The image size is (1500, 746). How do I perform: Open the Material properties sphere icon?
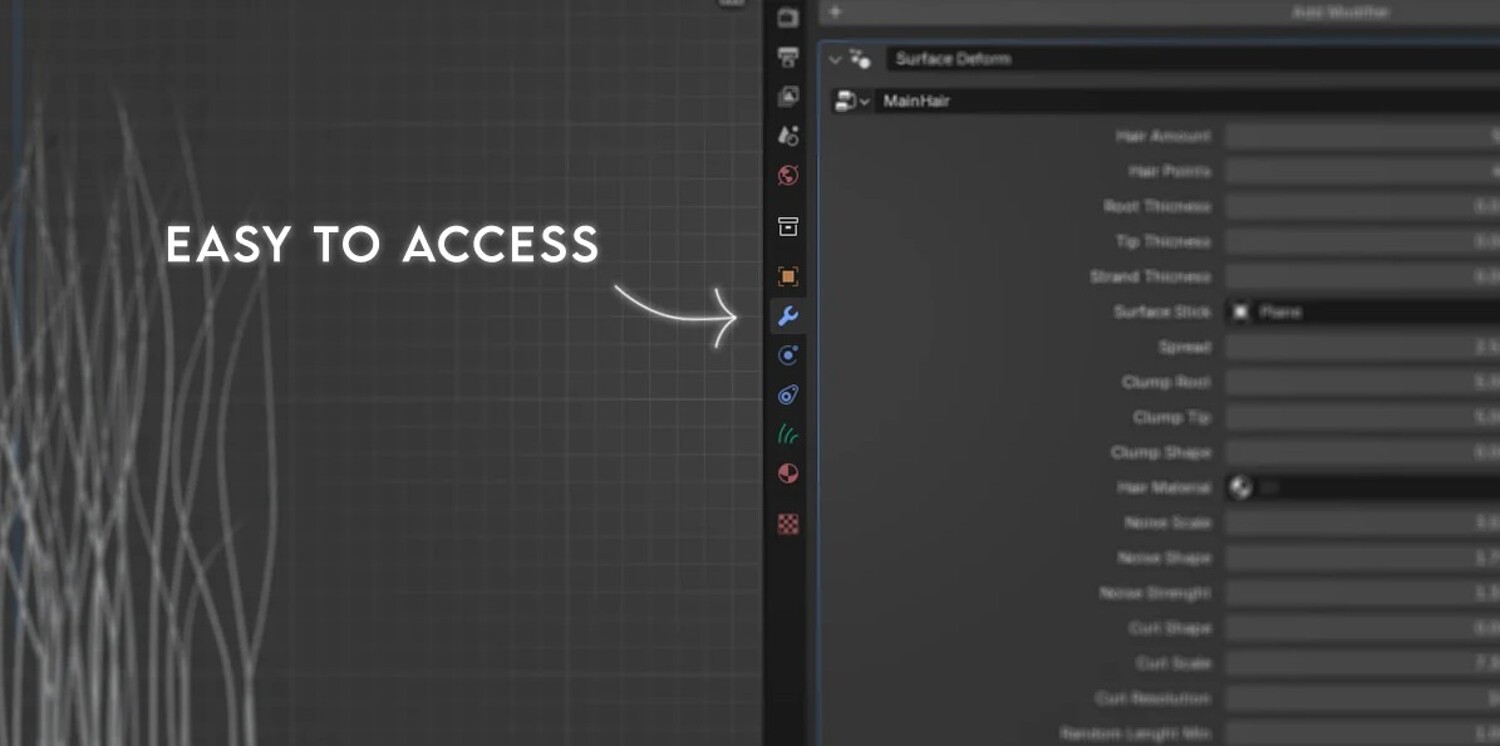tap(788, 474)
